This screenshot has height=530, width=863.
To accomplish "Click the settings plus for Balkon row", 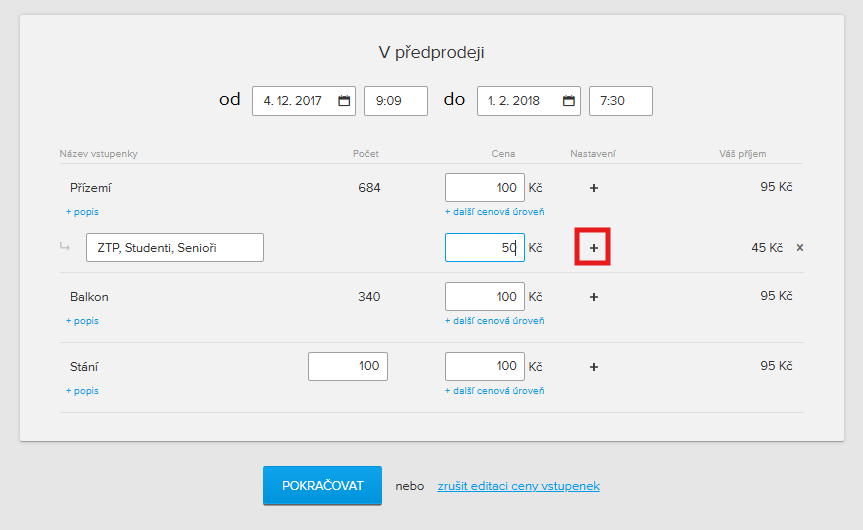I will [593, 297].
